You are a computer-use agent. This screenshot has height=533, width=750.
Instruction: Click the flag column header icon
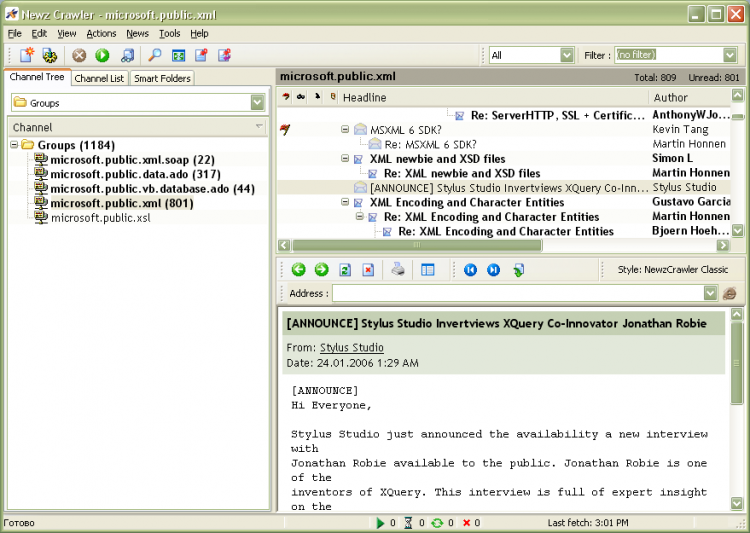coord(286,97)
